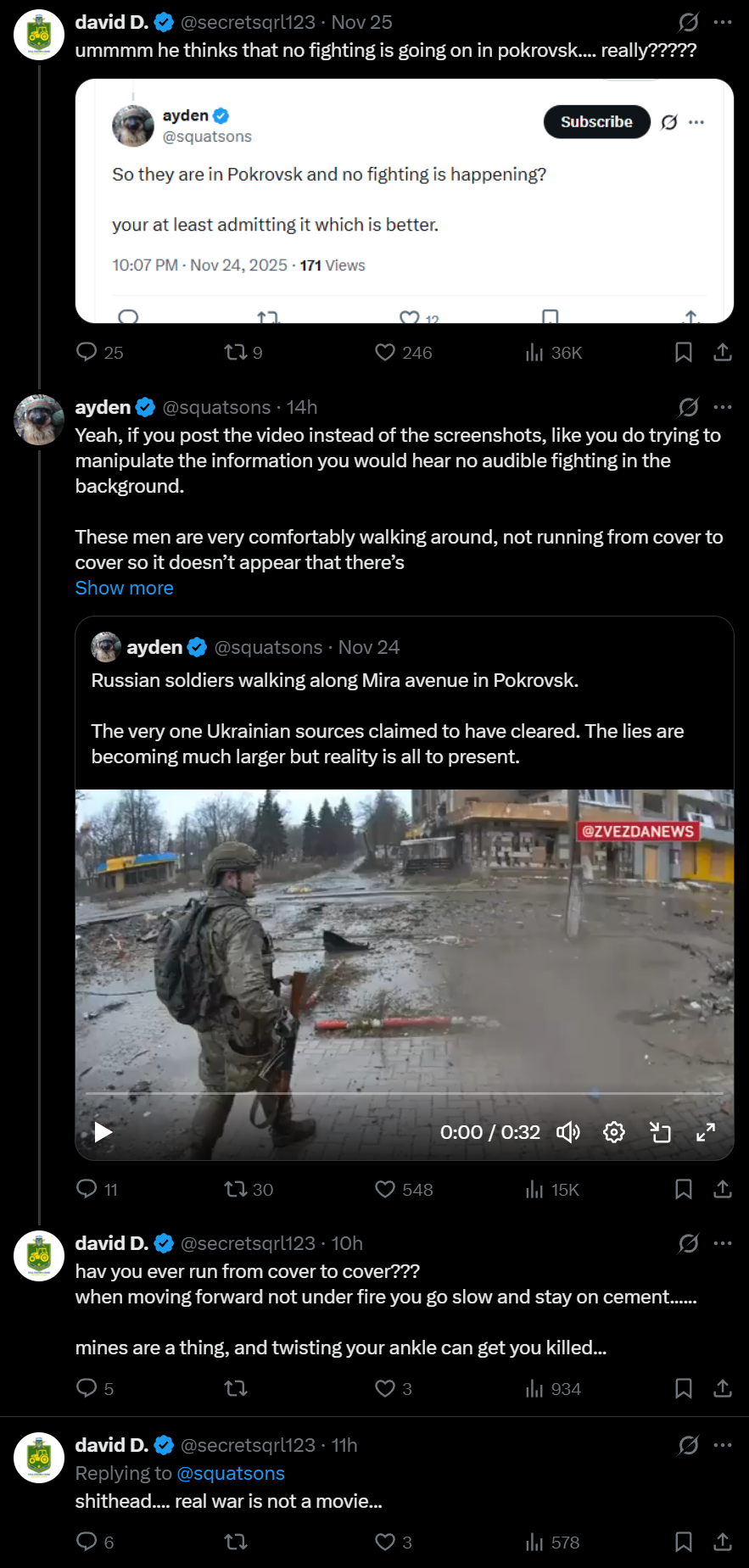Image resolution: width=749 pixels, height=1568 pixels.
Task: Expand ayden's reply with Show more
Action: 124,588
